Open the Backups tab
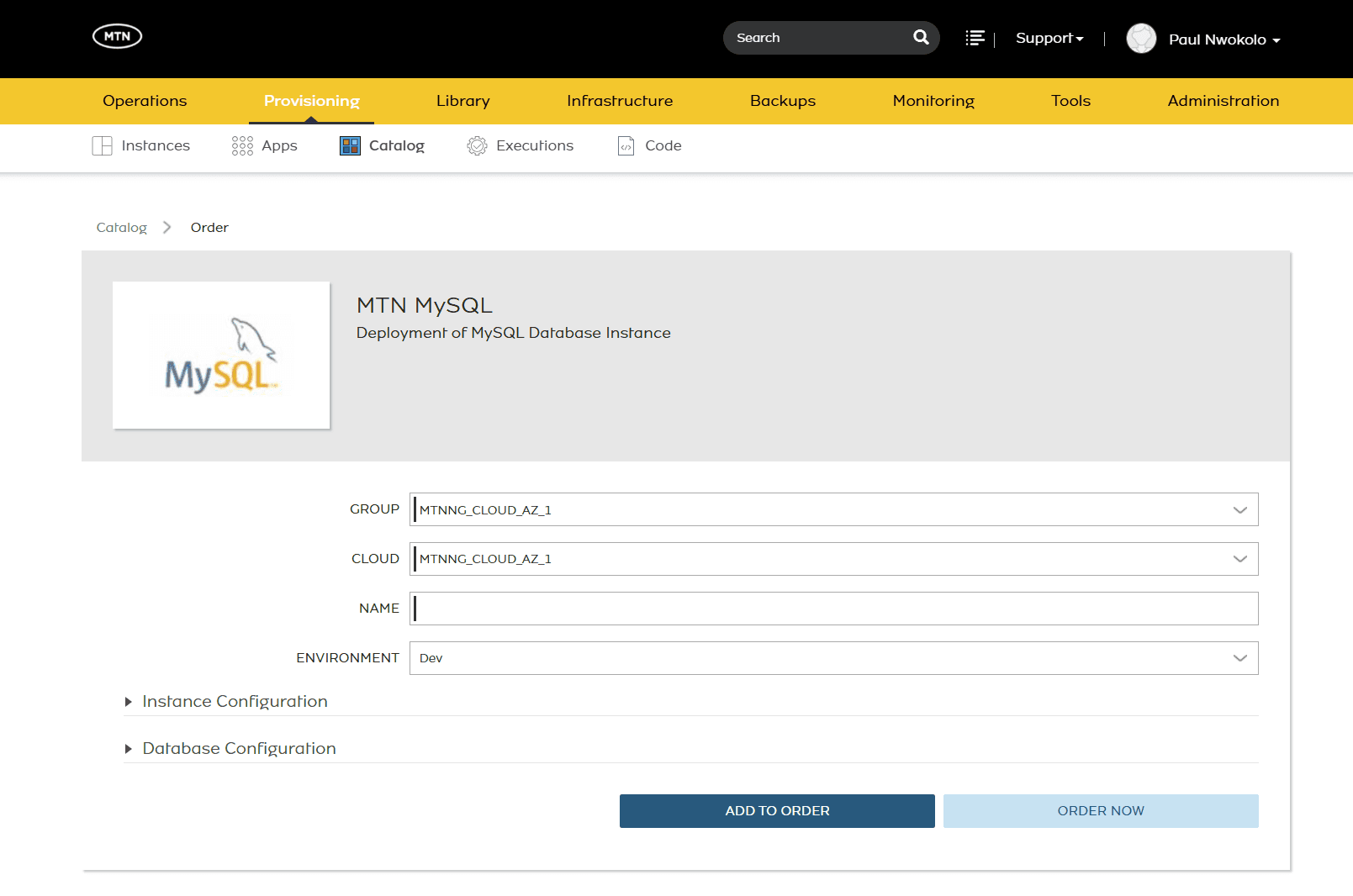The image size is (1353, 896). click(783, 101)
